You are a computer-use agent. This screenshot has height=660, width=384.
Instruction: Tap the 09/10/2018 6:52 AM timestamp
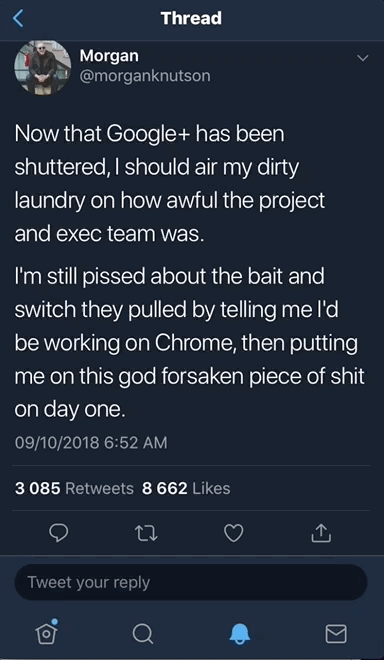(x=91, y=442)
